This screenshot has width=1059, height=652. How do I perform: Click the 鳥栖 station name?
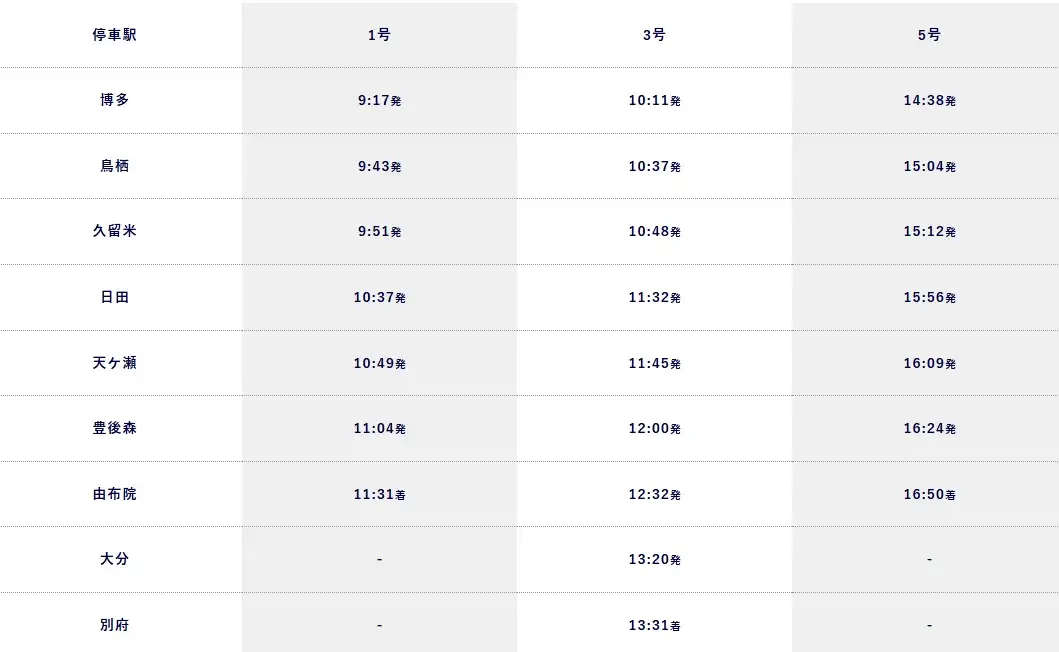114,166
